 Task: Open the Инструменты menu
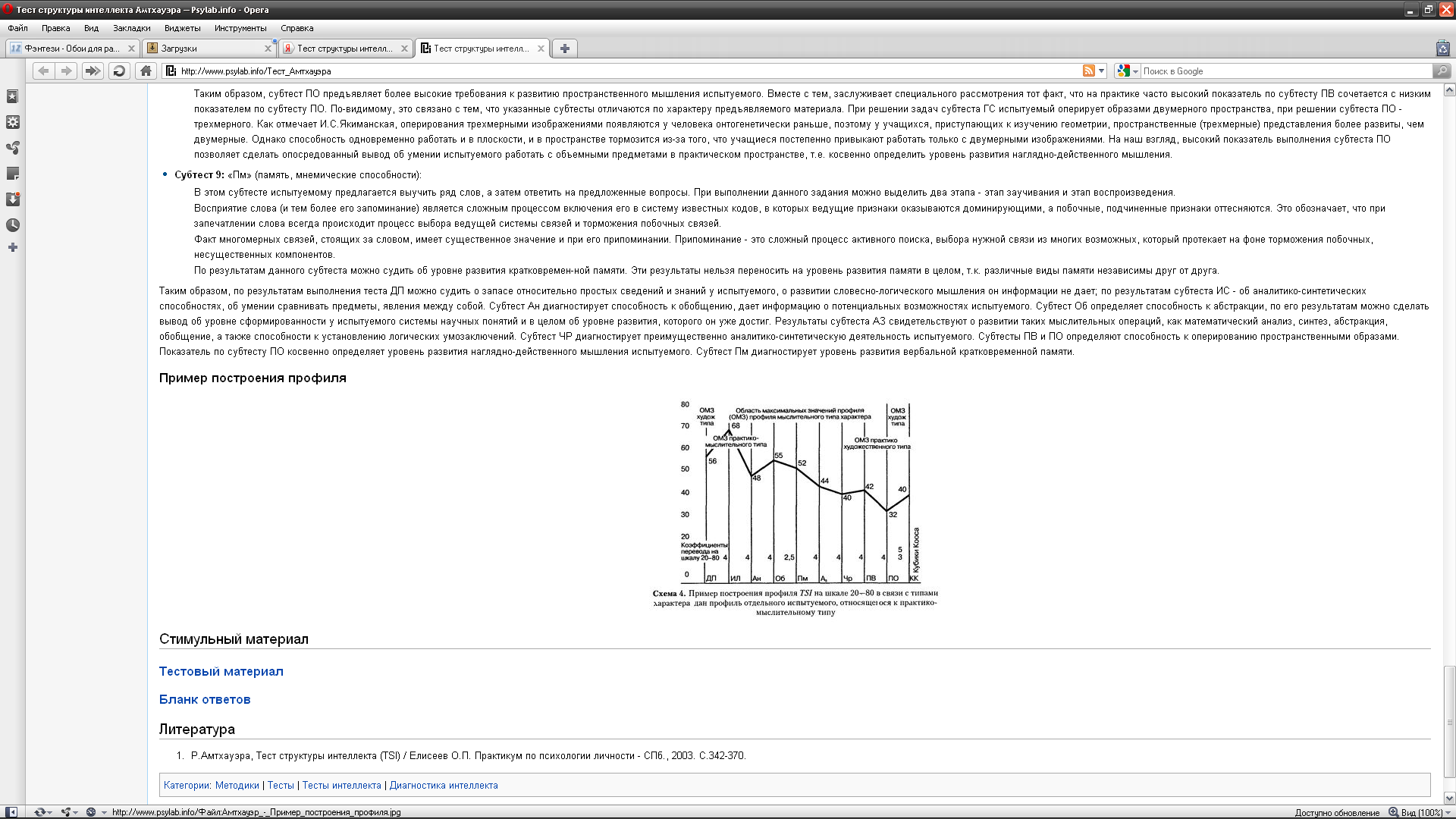pyautogui.click(x=240, y=28)
